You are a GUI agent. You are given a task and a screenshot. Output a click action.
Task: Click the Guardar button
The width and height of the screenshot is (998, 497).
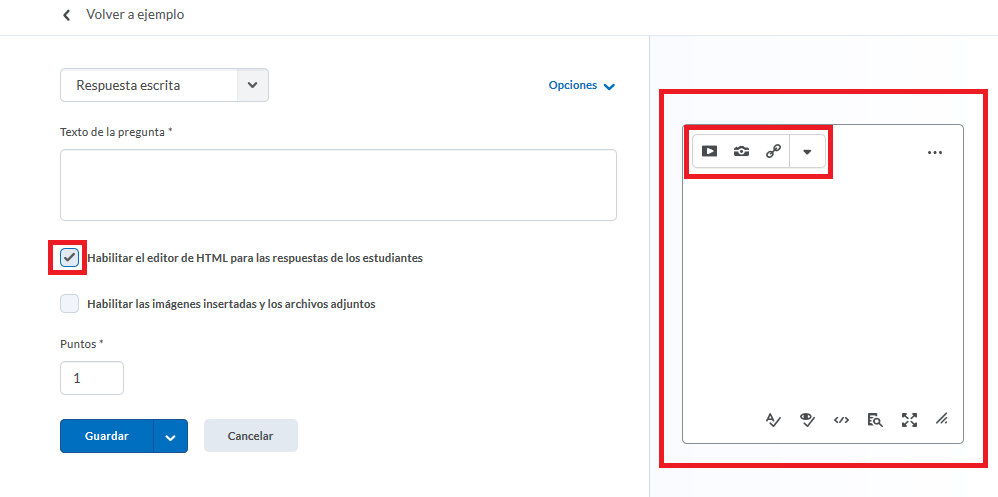click(x=106, y=437)
